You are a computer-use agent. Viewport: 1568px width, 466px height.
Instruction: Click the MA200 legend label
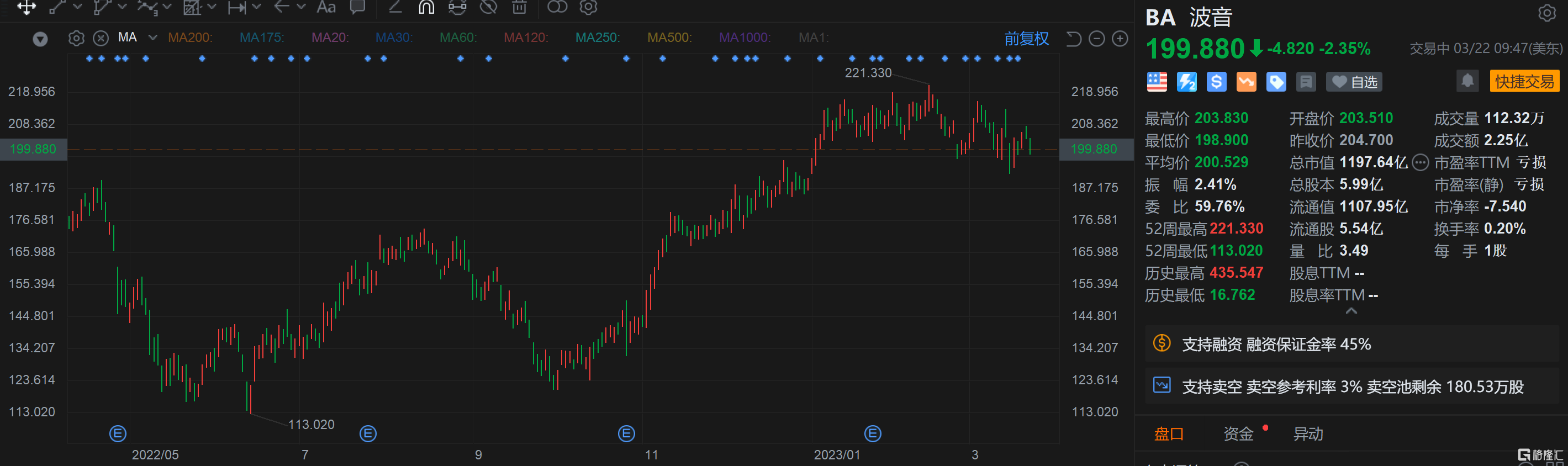click(190, 38)
